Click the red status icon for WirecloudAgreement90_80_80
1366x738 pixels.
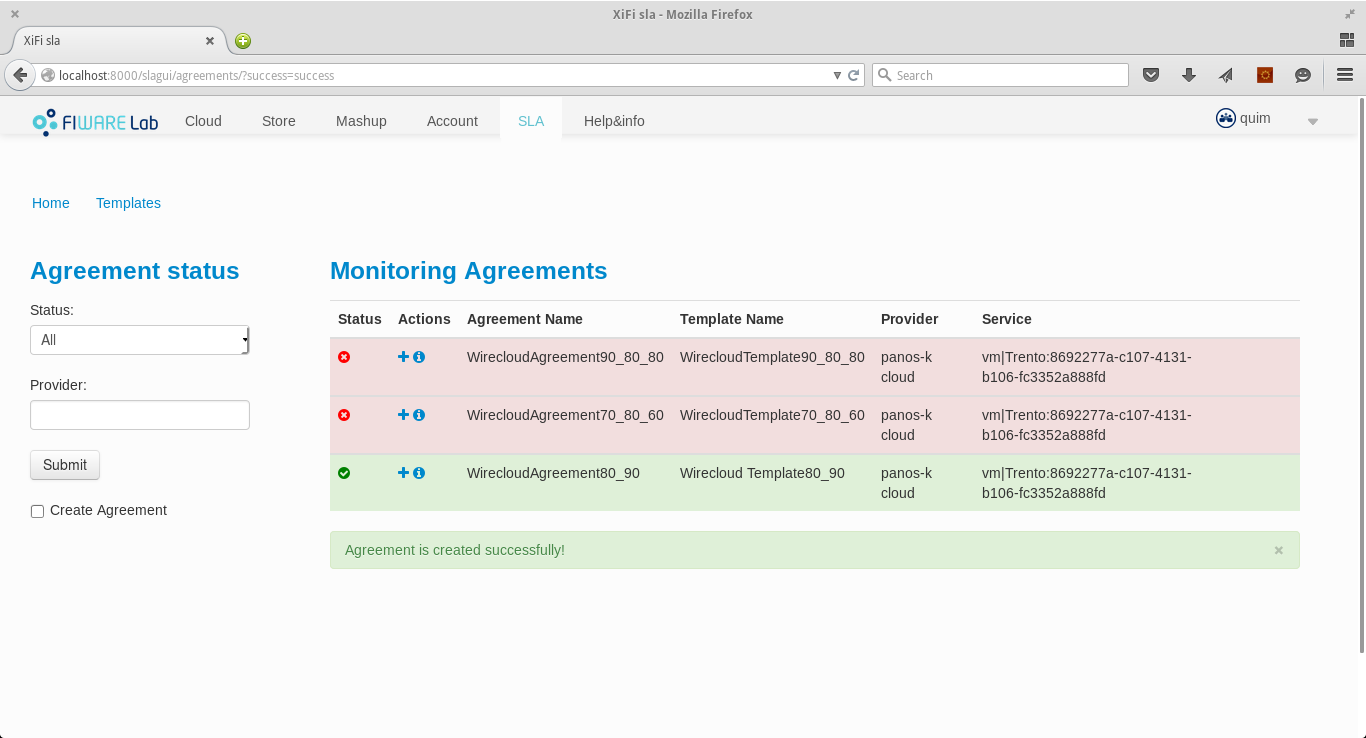[344, 357]
